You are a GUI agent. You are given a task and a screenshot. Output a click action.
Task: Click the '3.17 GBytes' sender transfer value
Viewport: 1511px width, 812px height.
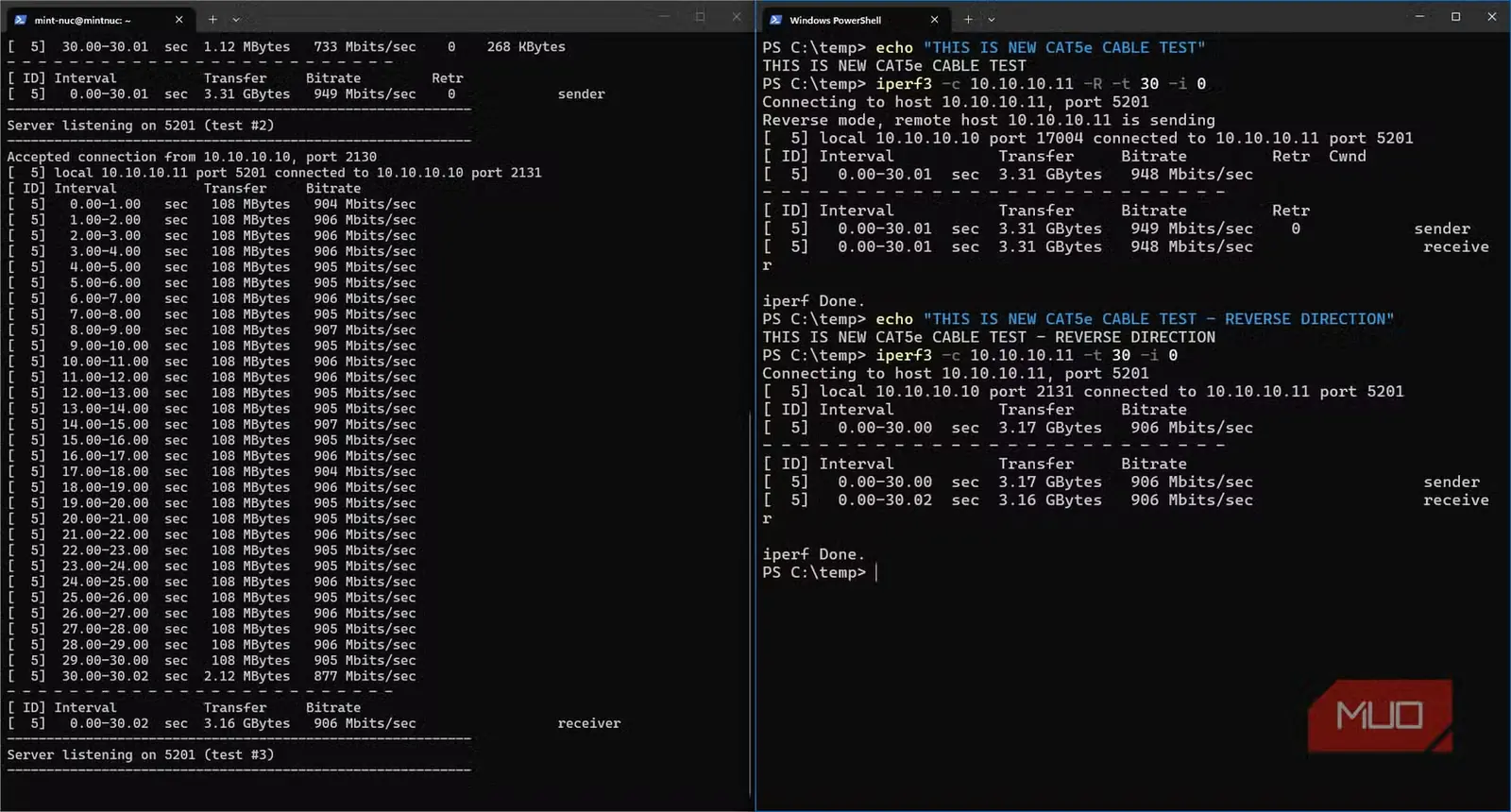click(x=1050, y=482)
